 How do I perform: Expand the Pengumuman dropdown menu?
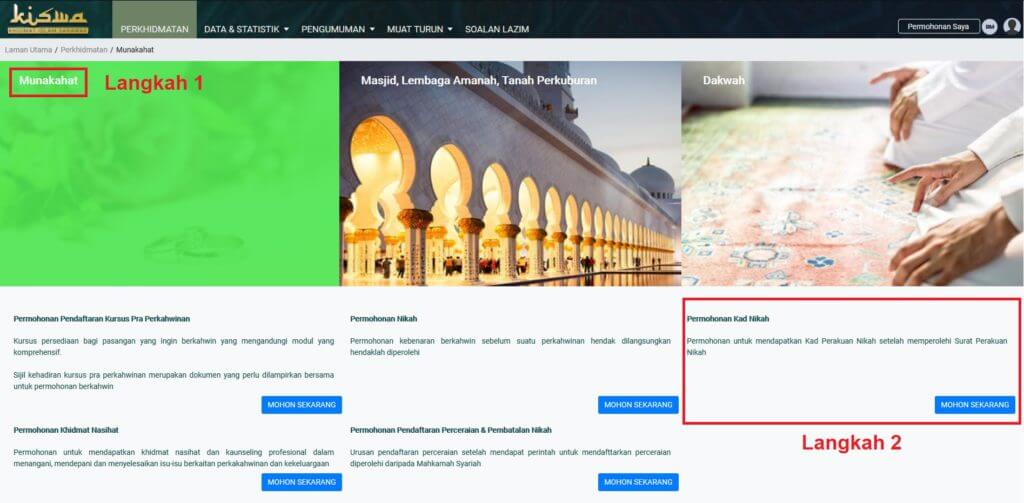pos(338,29)
